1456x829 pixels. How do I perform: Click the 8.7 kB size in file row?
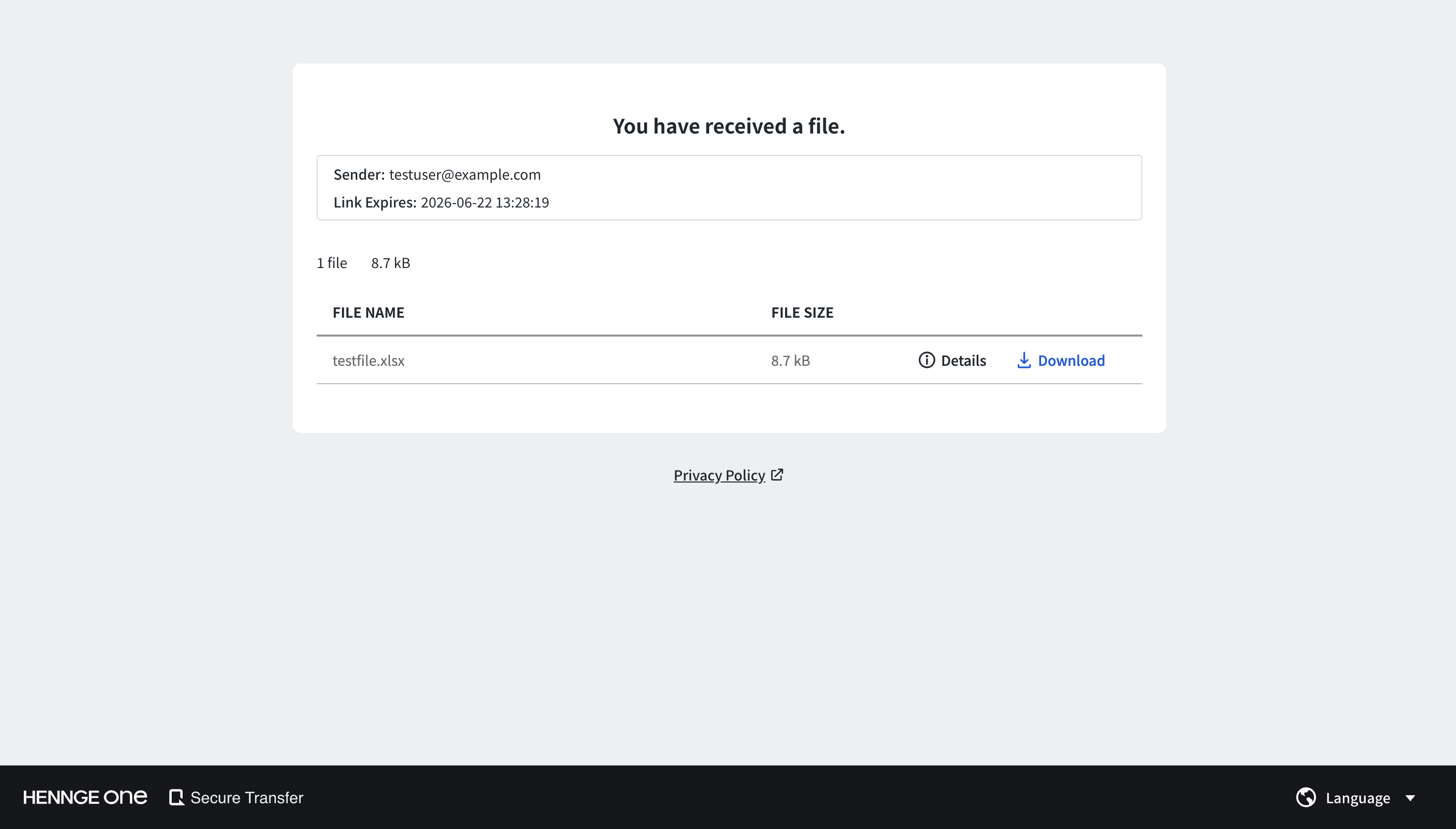click(x=790, y=360)
